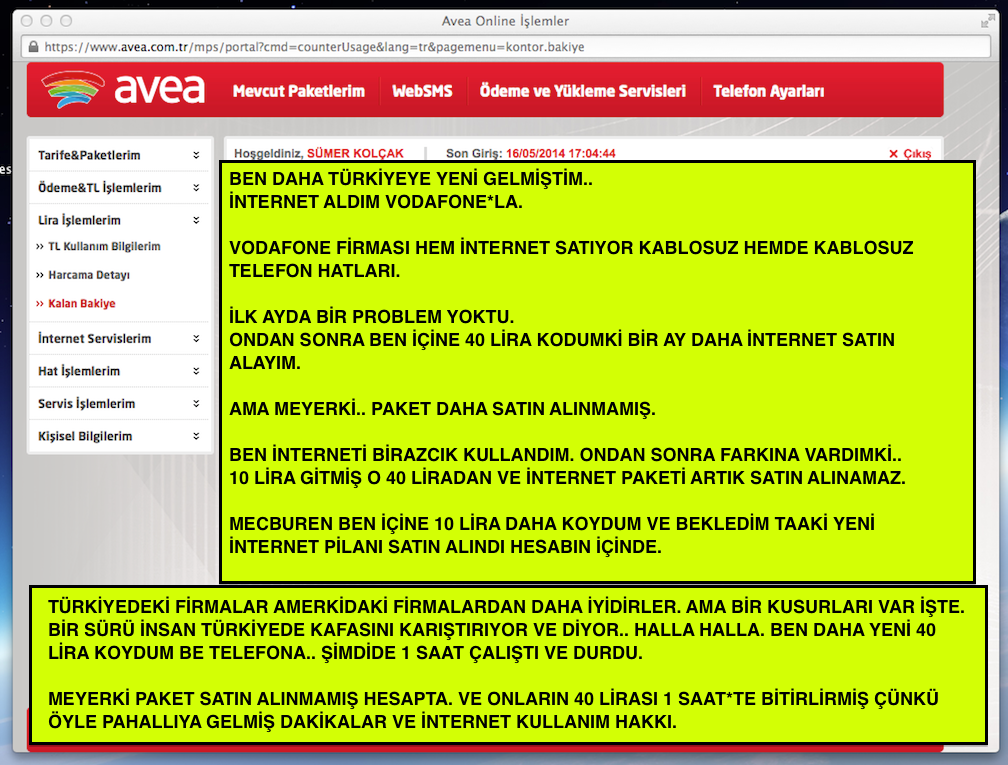
Task: Open Telefon Ayarları menu
Action: (x=769, y=91)
